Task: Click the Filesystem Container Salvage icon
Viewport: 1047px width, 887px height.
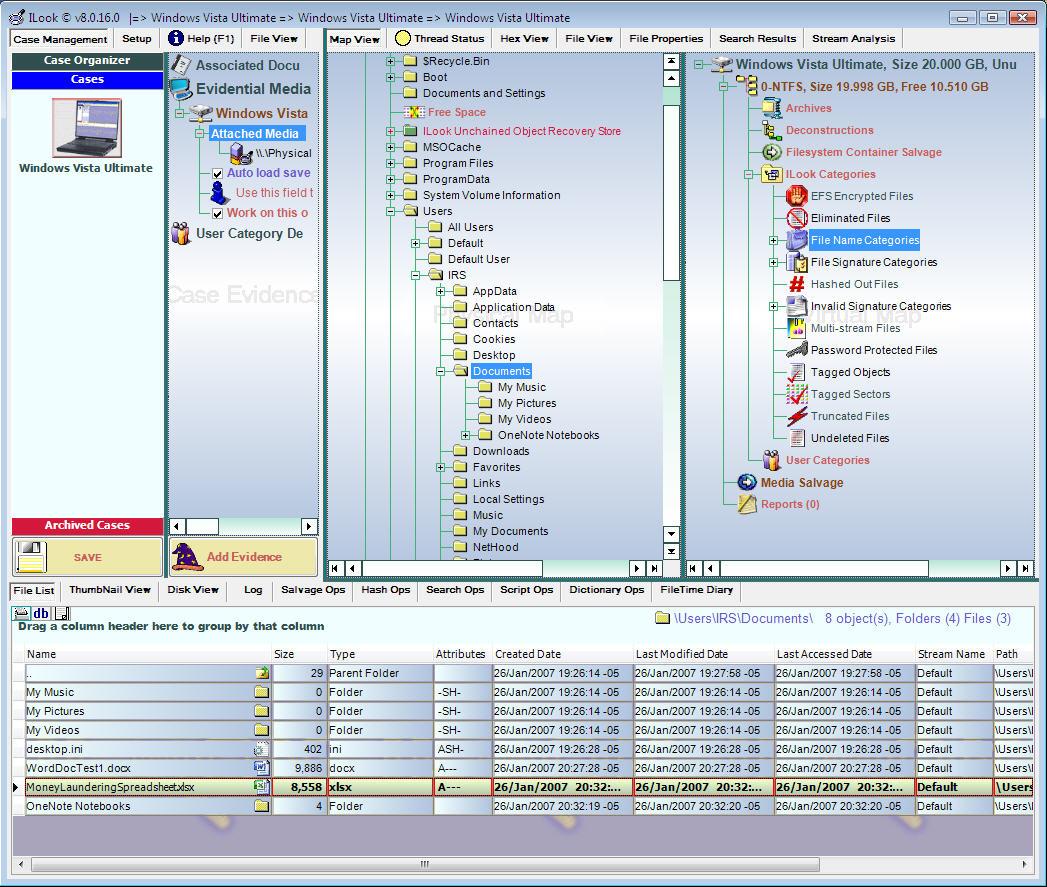Action: 772,152
